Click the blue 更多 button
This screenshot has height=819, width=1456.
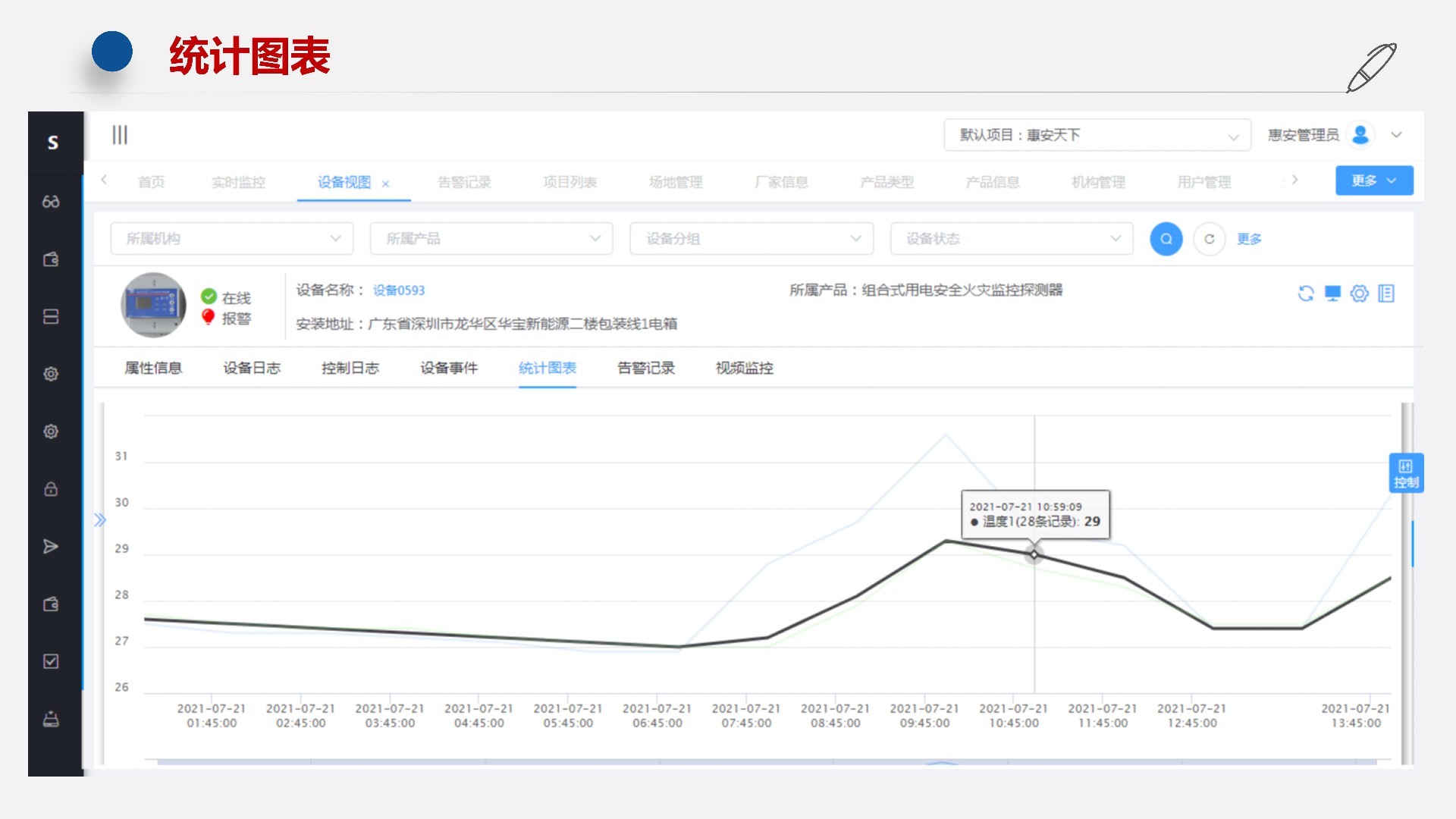point(1373,180)
